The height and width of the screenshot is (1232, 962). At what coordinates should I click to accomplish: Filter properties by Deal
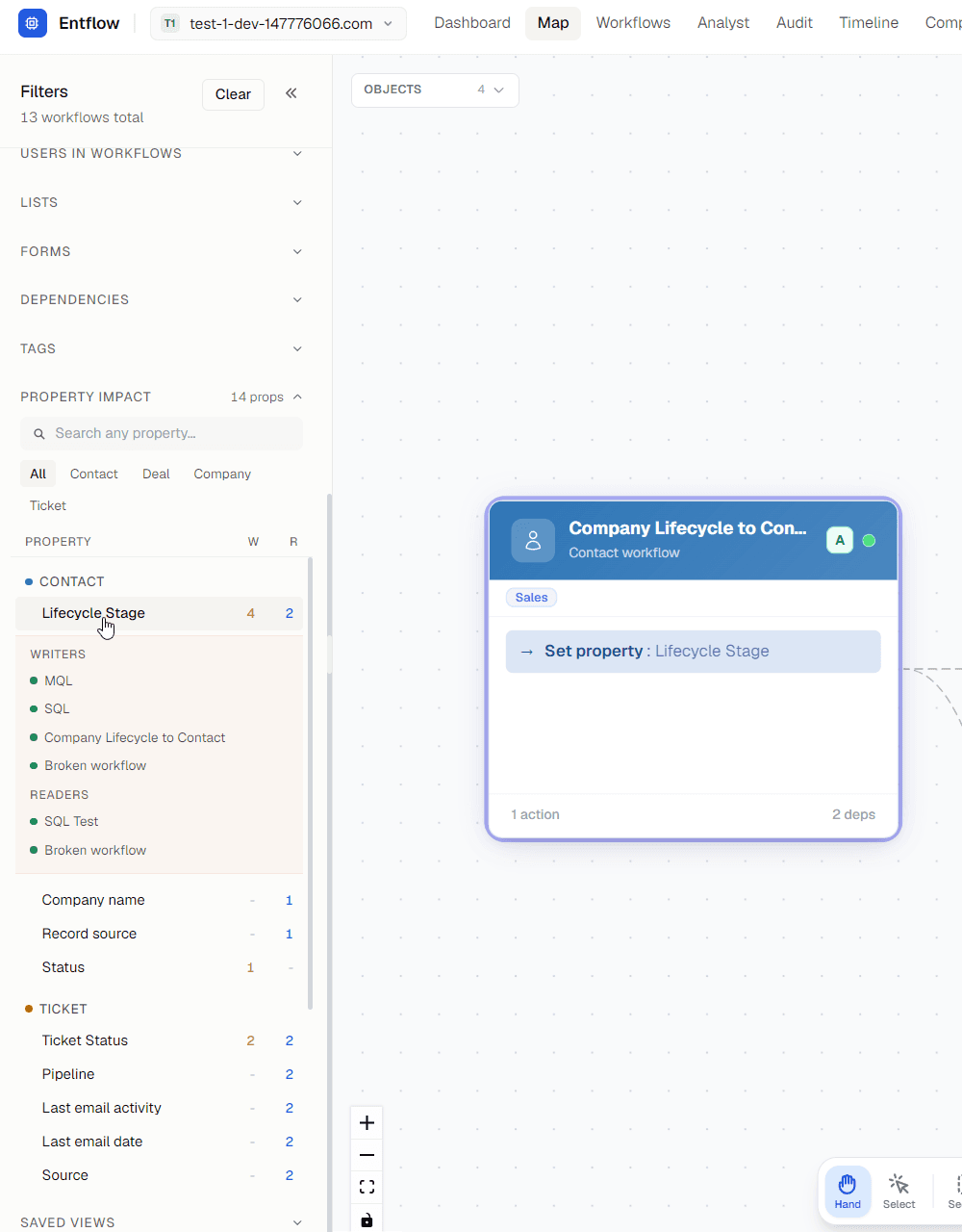(x=156, y=474)
